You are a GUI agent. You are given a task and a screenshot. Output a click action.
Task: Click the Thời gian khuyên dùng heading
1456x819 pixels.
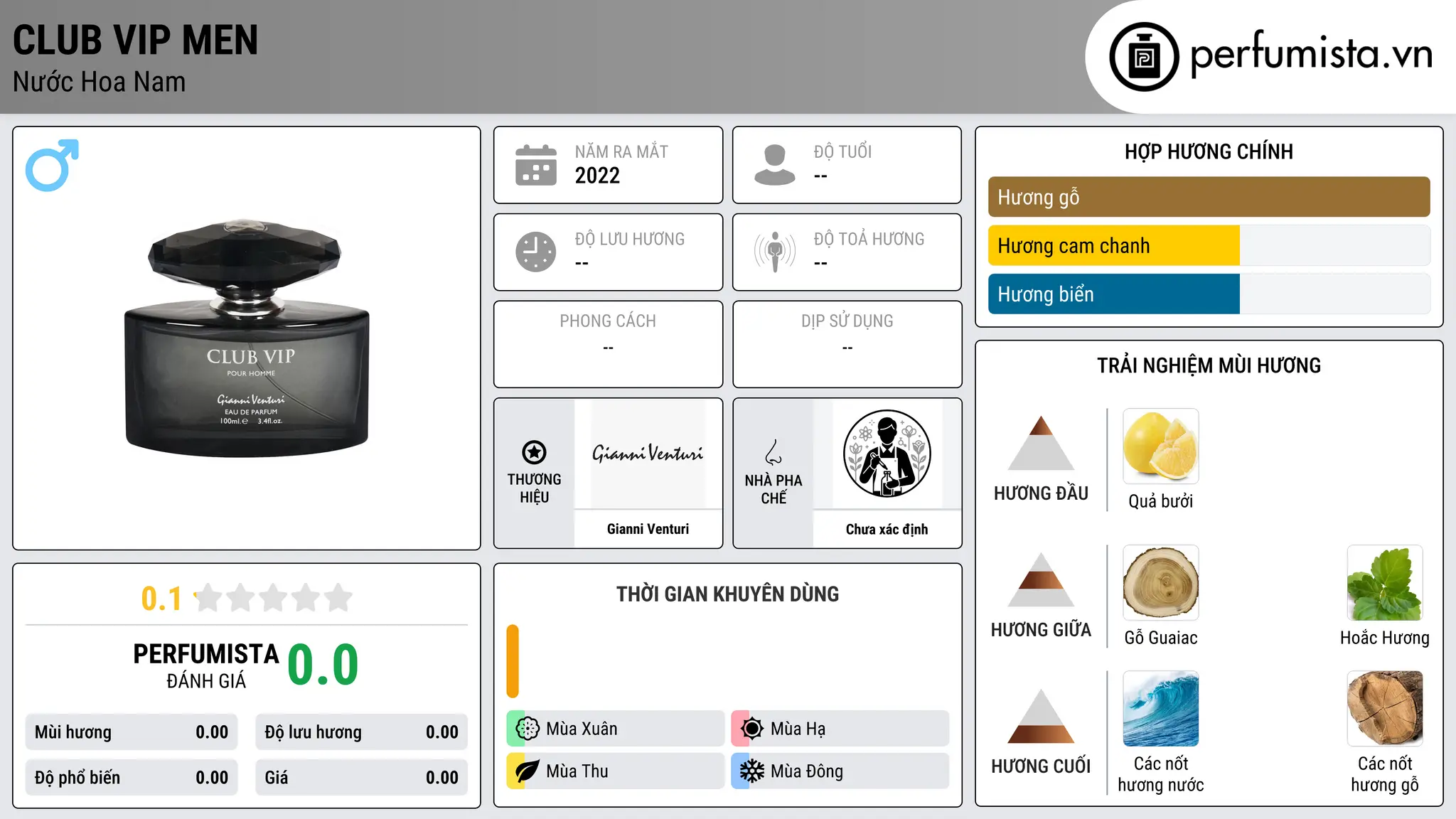pos(727,594)
